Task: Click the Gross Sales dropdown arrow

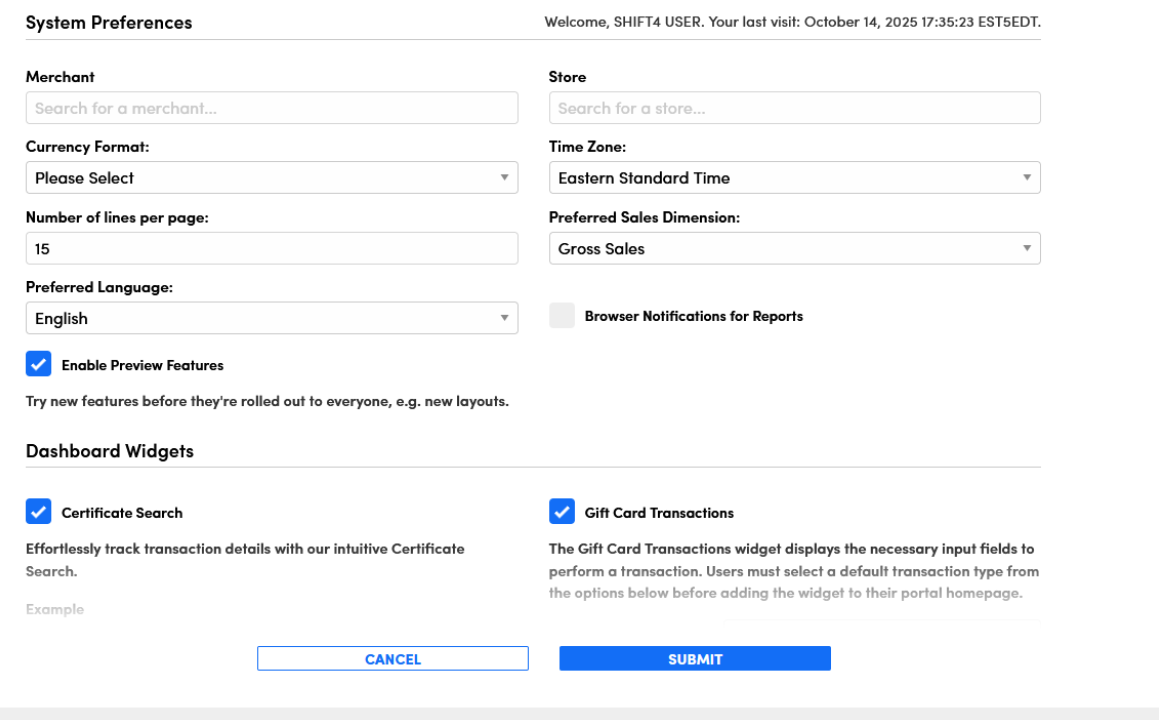Action: (x=1026, y=249)
